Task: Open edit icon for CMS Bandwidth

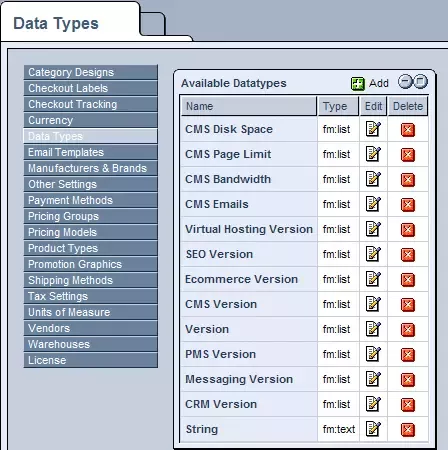Action: tap(373, 179)
